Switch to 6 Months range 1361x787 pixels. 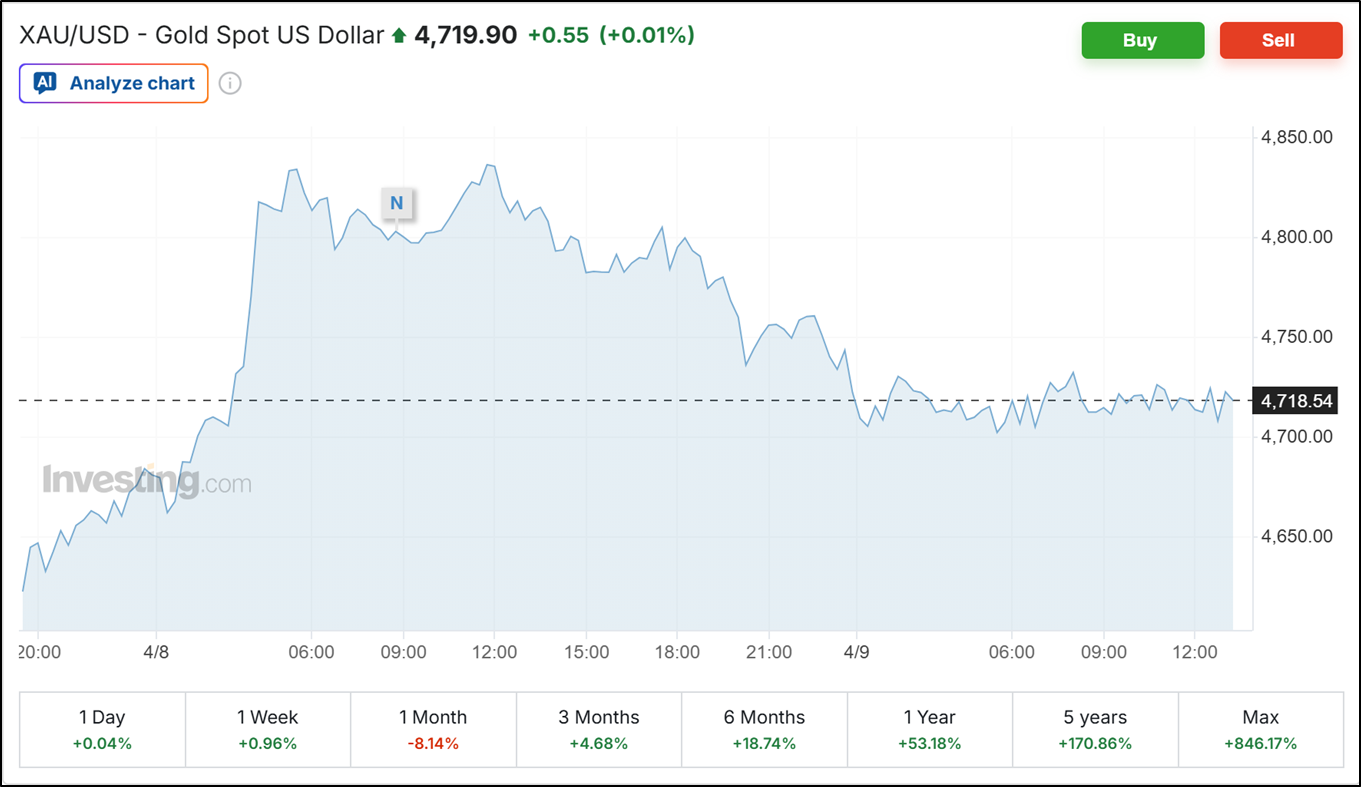764,729
